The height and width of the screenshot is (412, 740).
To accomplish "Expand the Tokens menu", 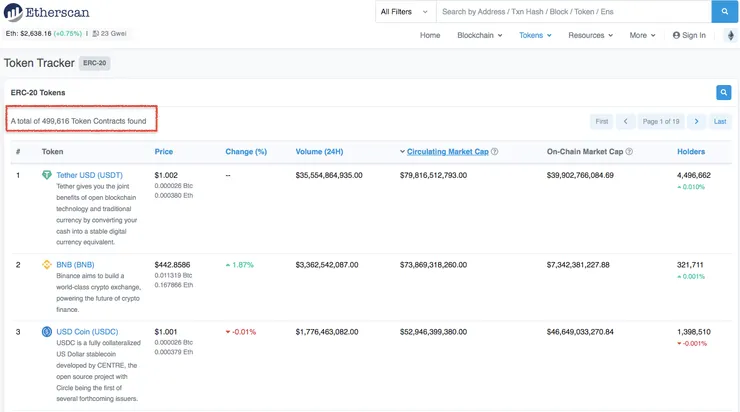I will point(535,35).
